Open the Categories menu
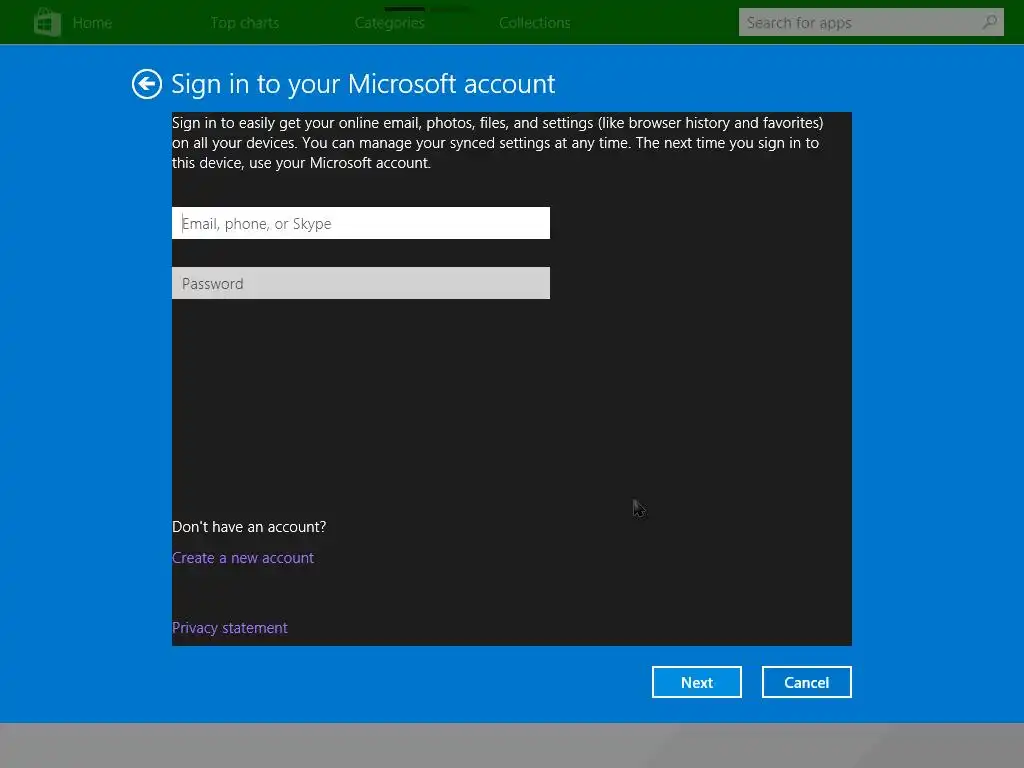Image resolution: width=1024 pixels, height=768 pixels. click(390, 23)
